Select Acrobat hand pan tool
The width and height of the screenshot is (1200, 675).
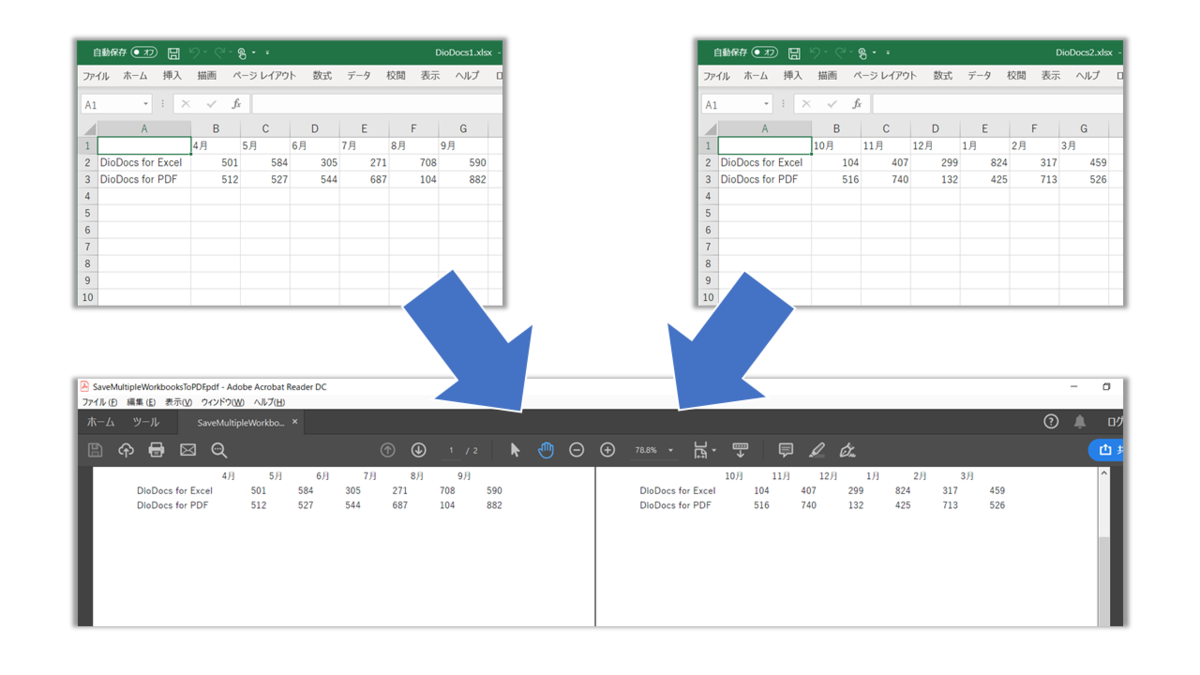coord(546,450)
